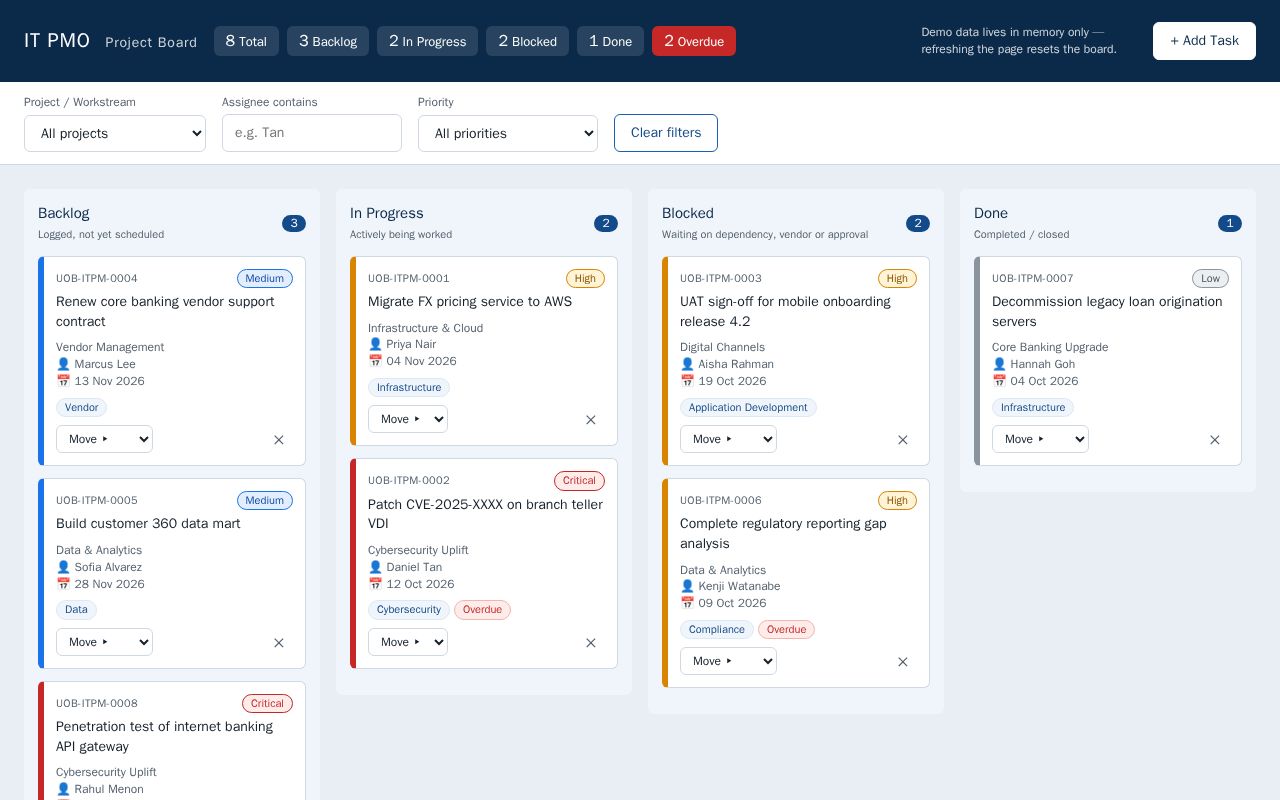Image resolution: width=1280 pixels, height=800 pixels.
Task: Click the Blocked column count badge
Action: point(918,223)
